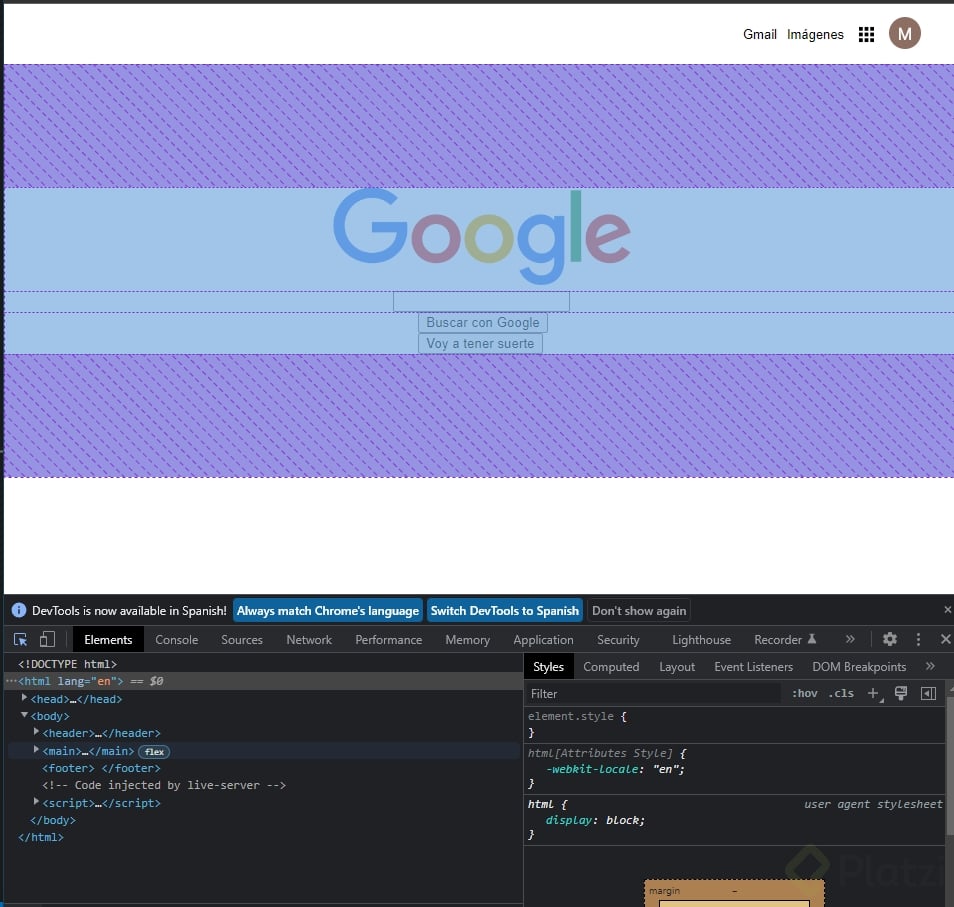The height and width of the screenshot is (907, 954).
Task: Open the Google apps grid icon
Action: pos(866,34)
